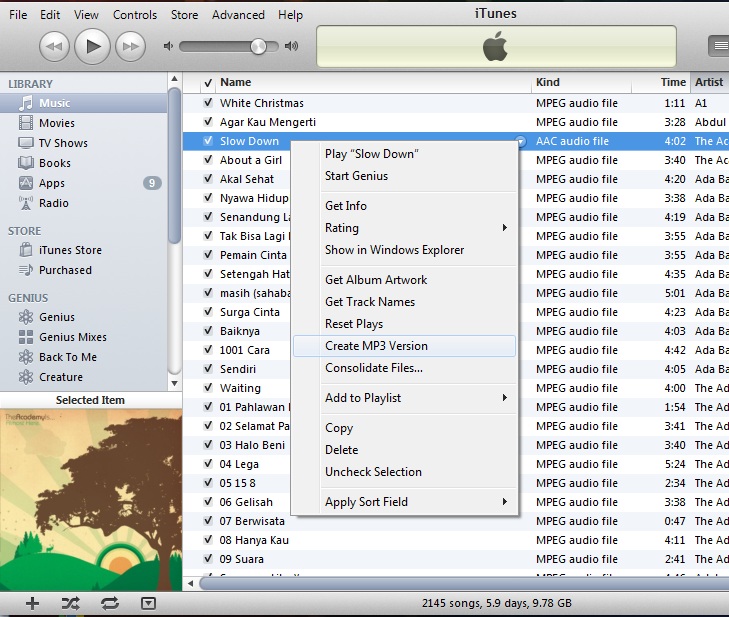Uncheck the Agar Kau Mengerti checkbox
This screenshot has height=617, width=729.
point(208,122)
